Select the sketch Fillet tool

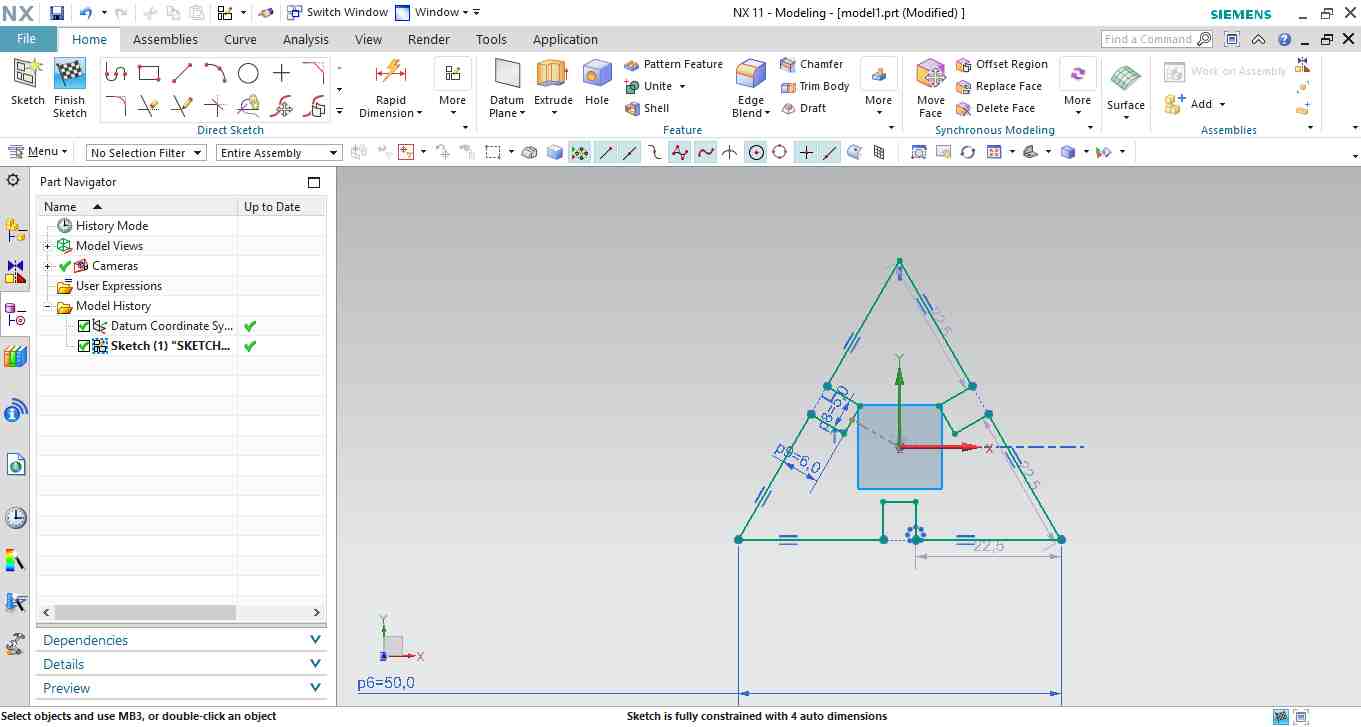(116, 105)
